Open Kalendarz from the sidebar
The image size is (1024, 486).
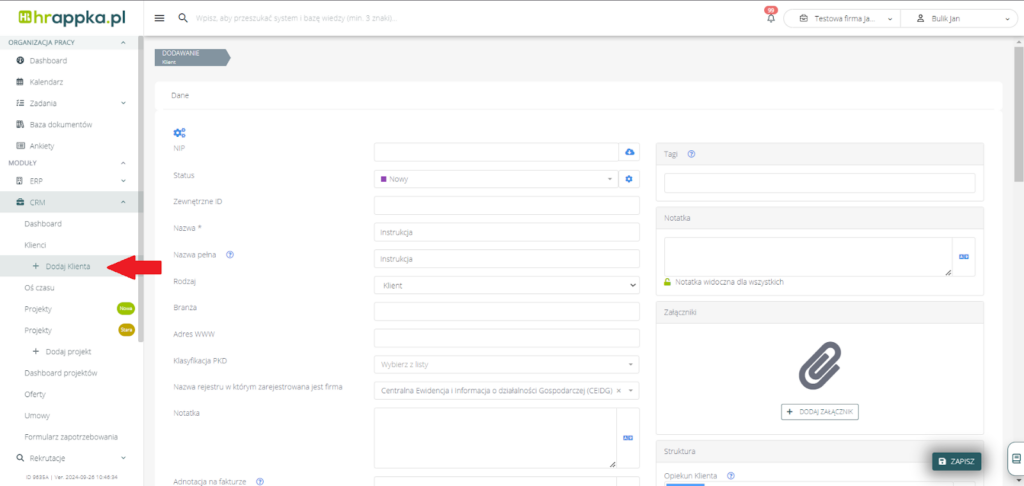click(47, 81)
